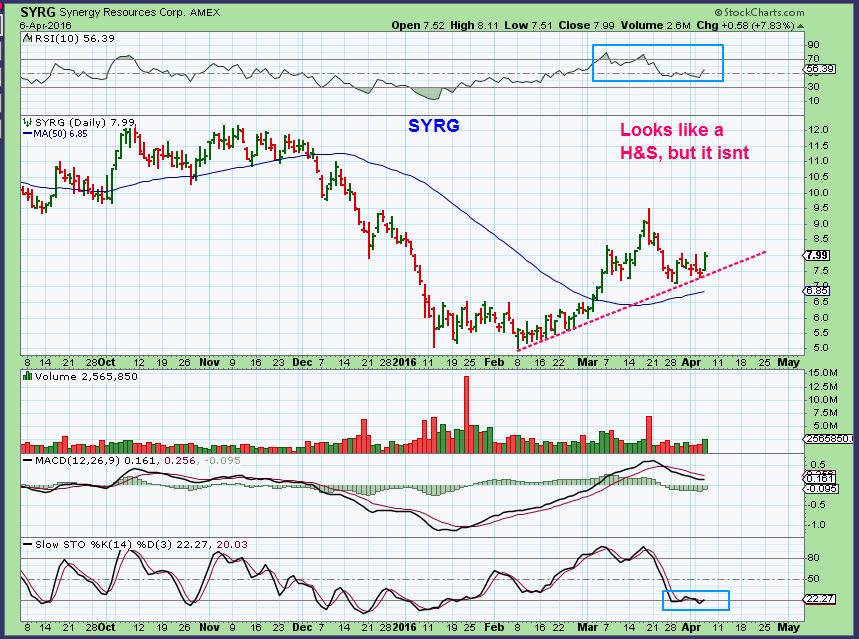Click the -0.095 MACD histogram axis tag

point(822,488)
